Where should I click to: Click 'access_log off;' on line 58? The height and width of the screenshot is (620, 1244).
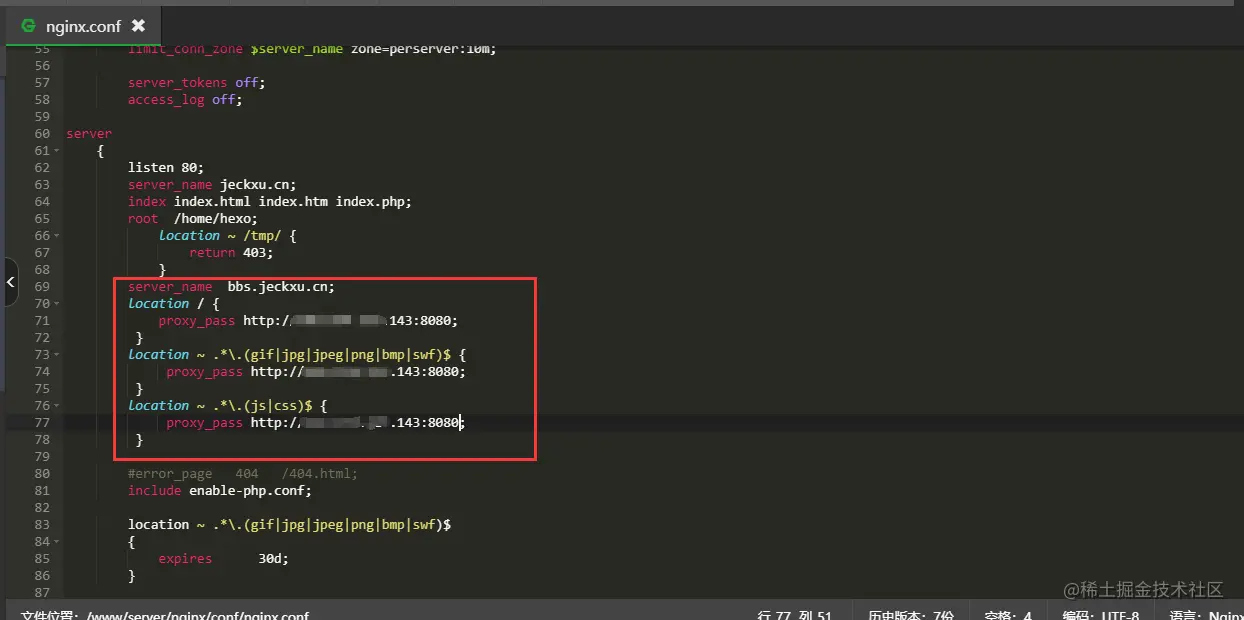click(185, 100)
